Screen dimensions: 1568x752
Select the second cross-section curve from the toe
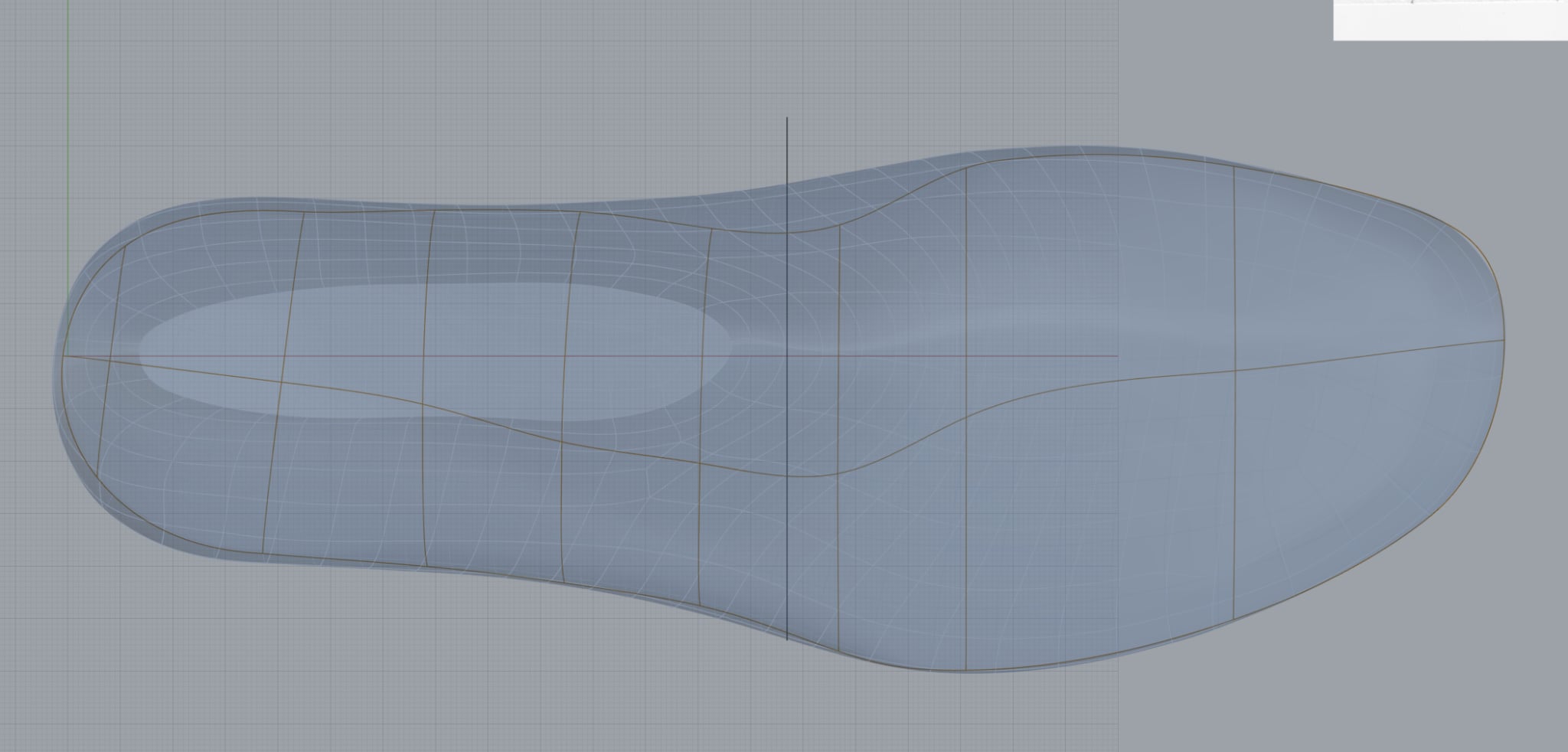[966, 536]
